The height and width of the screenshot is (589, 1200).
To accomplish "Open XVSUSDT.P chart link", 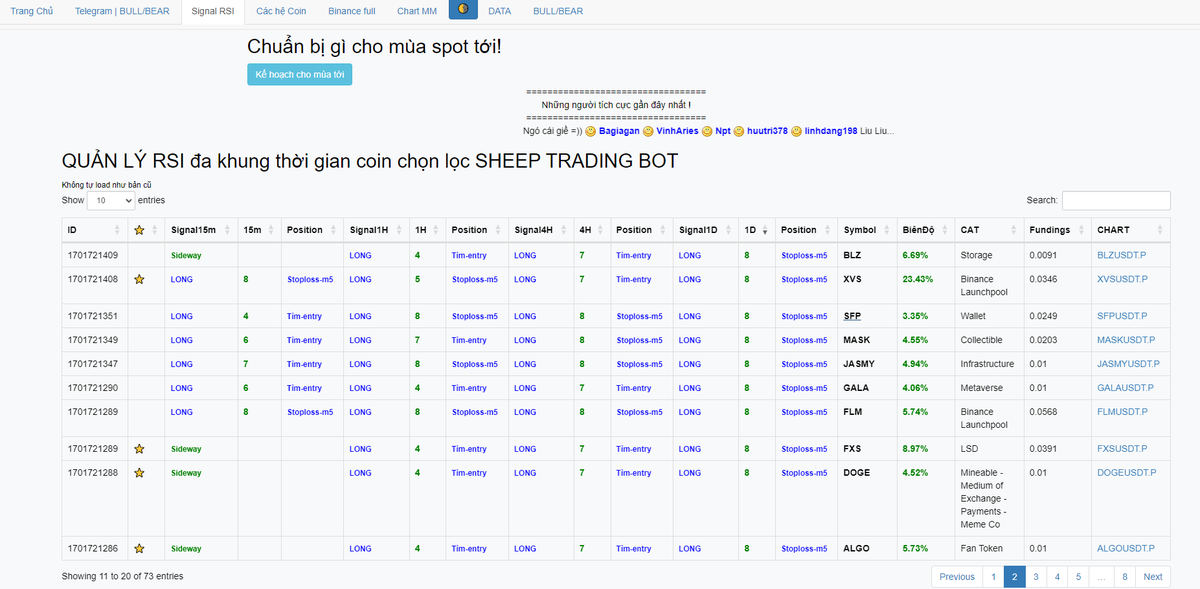I will (x=1121, y=279).
